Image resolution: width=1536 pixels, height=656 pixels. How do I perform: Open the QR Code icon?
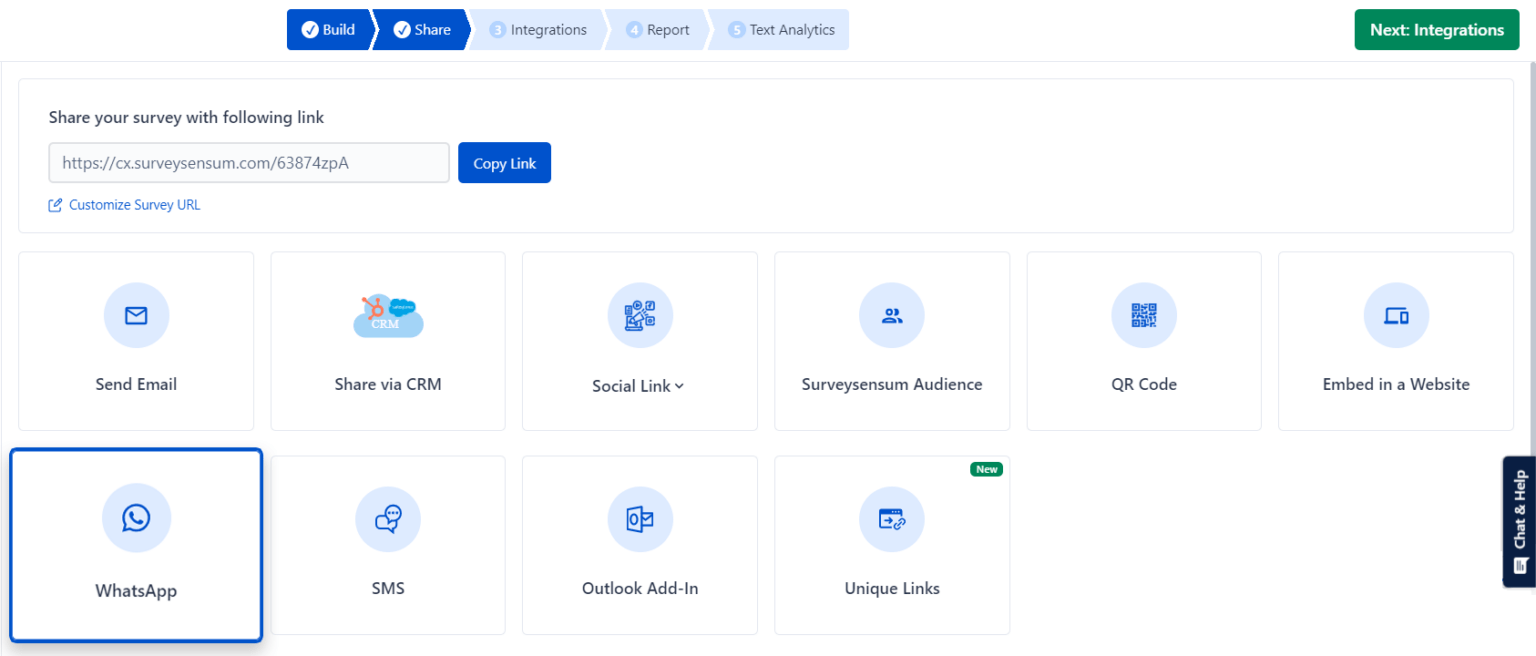(x=1144, y=316)
